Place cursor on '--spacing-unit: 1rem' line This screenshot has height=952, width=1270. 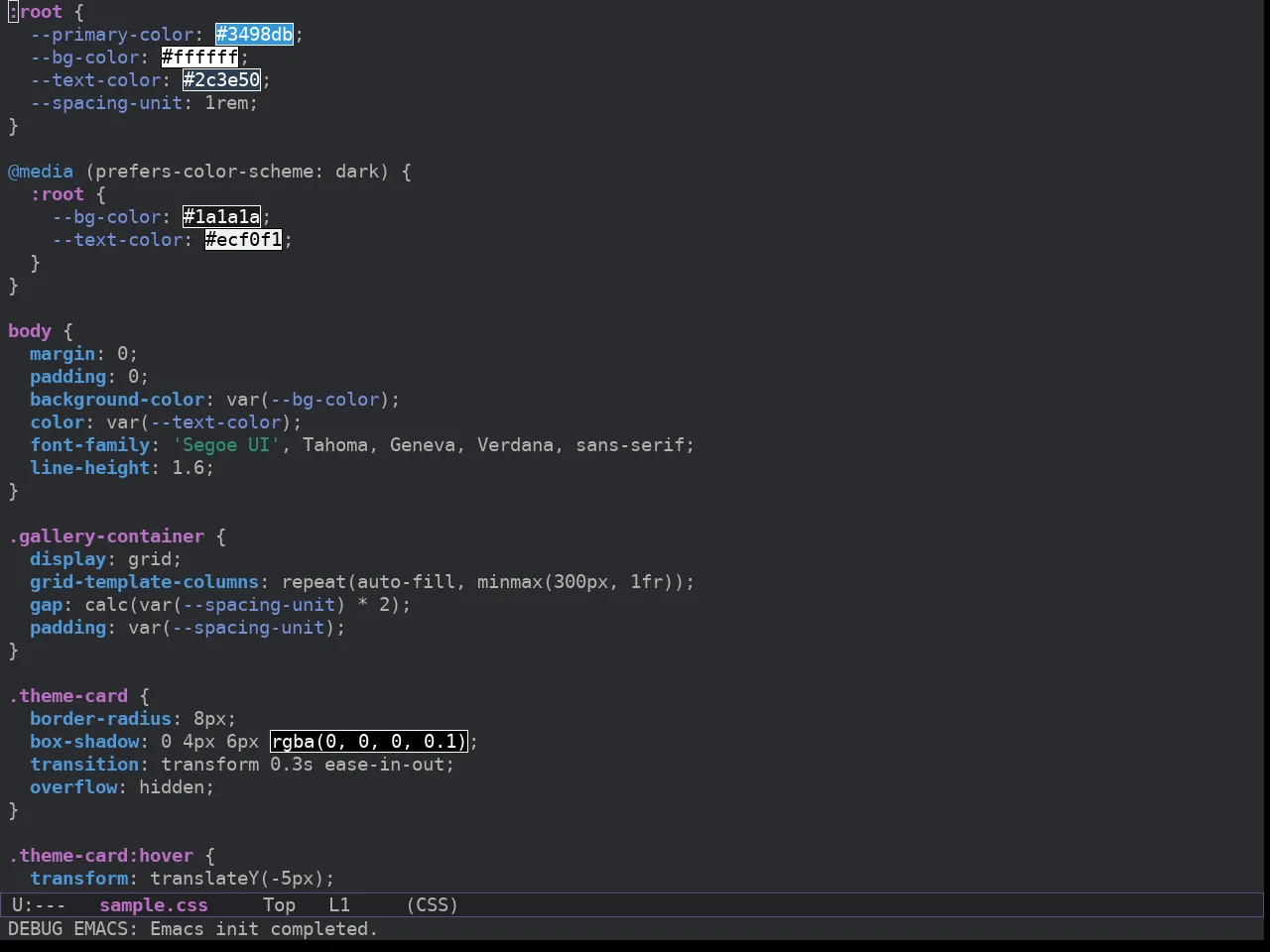coord(144,103)
